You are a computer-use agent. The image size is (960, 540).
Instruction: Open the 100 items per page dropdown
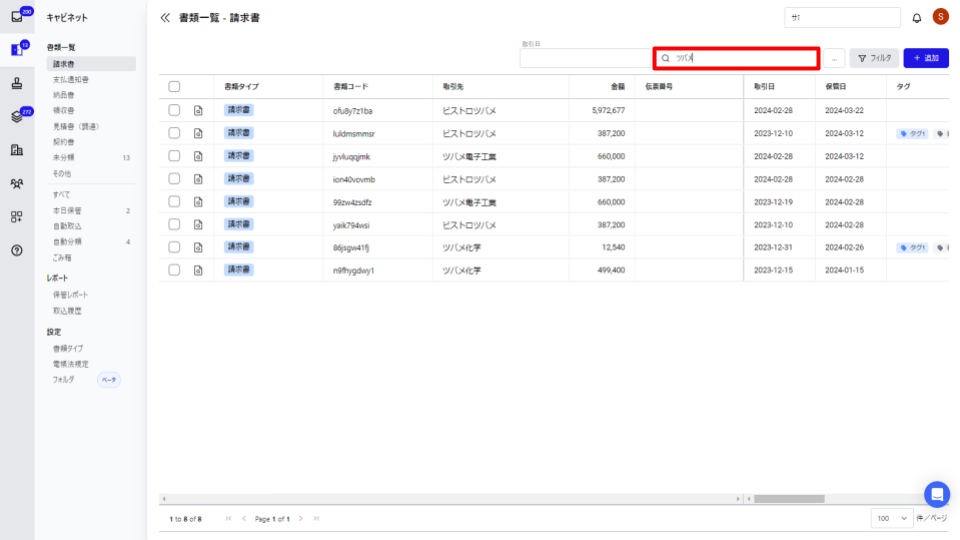[892, 519]
